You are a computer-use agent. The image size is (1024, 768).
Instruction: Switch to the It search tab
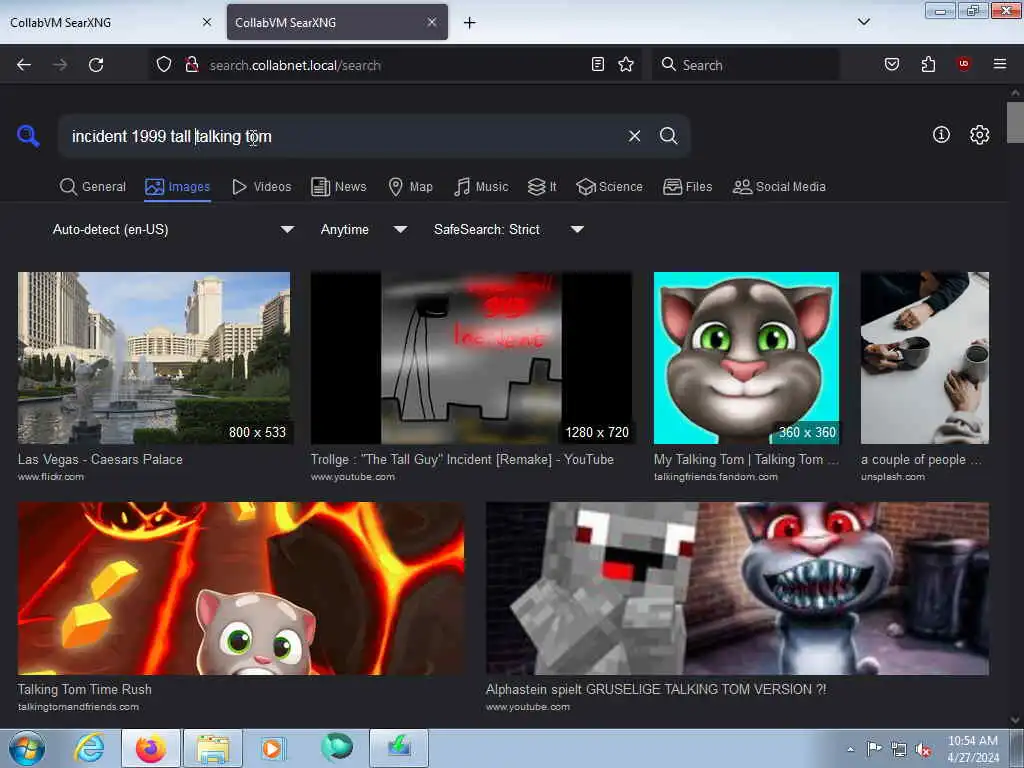coord(542,187)
